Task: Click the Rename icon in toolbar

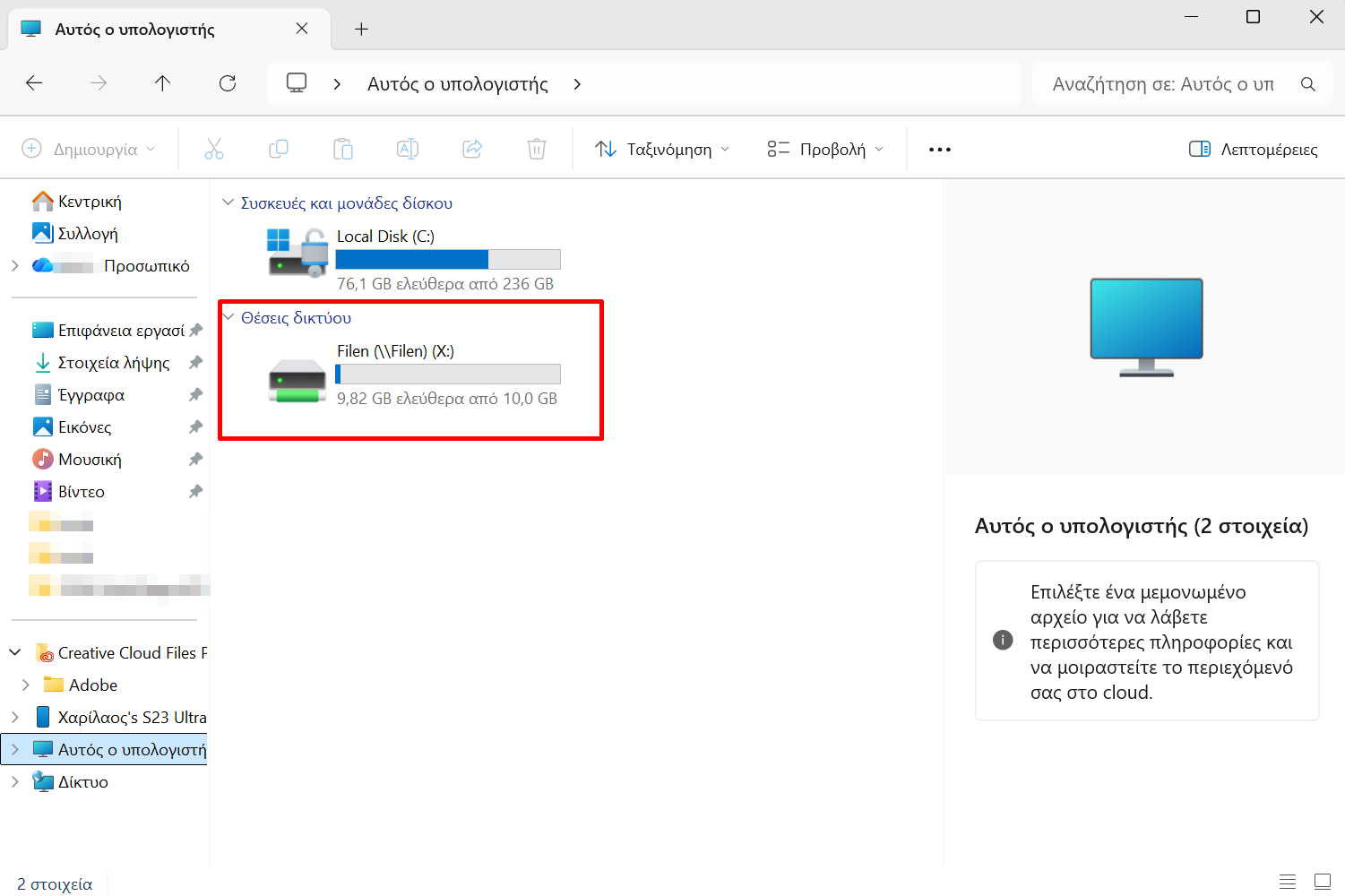Action: [x=408, y=149]
